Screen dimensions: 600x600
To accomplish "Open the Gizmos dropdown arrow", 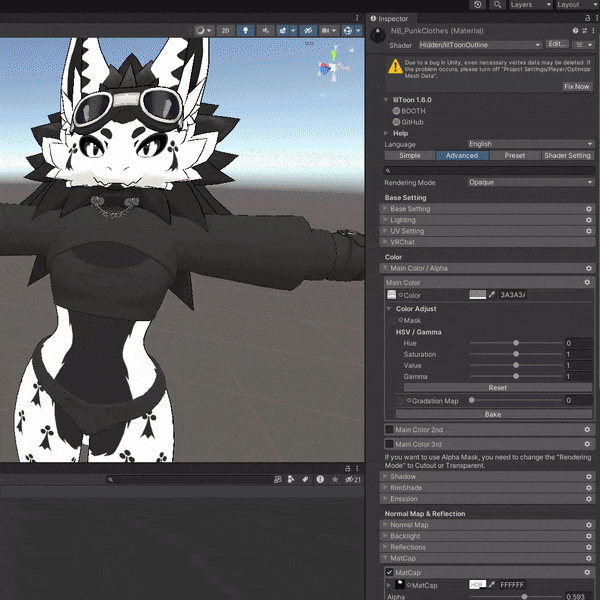I will click(x=359, y=31).
